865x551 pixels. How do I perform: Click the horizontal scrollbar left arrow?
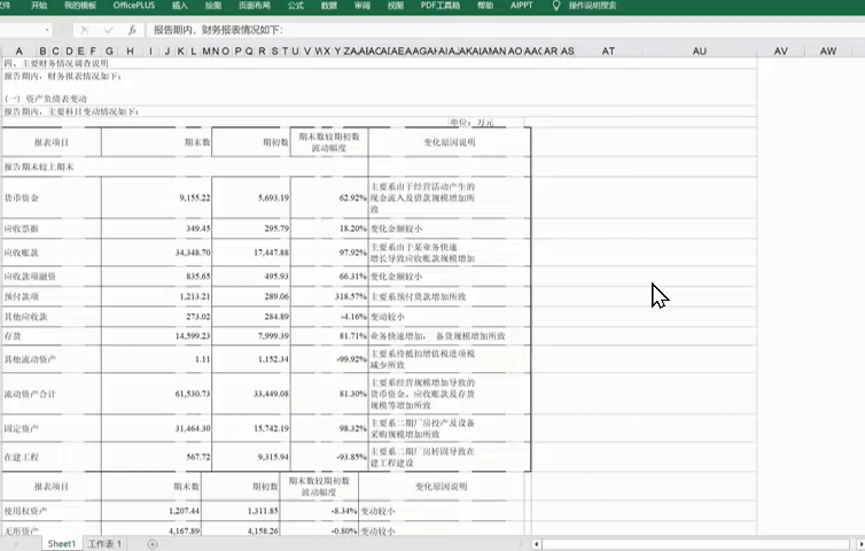click(x=536, y=544)
